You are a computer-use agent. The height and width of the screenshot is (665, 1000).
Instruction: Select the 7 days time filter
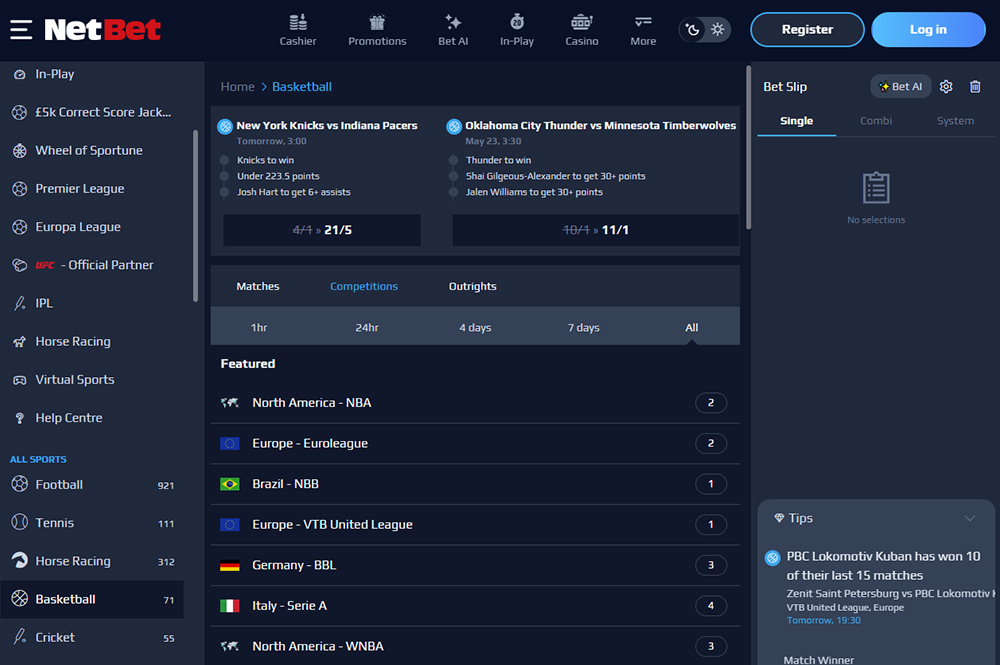pos(584,328)
